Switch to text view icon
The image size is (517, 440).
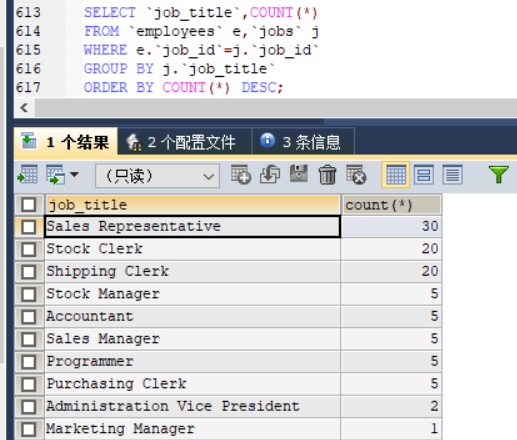pyautogui.click(x=452, y=175)
